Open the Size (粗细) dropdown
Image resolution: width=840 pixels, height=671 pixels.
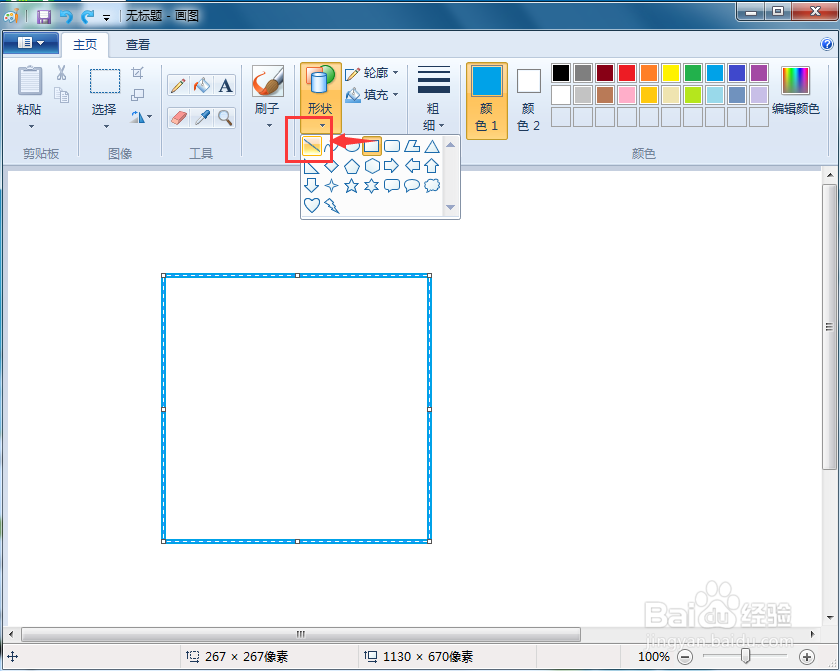tap(433, 99)
